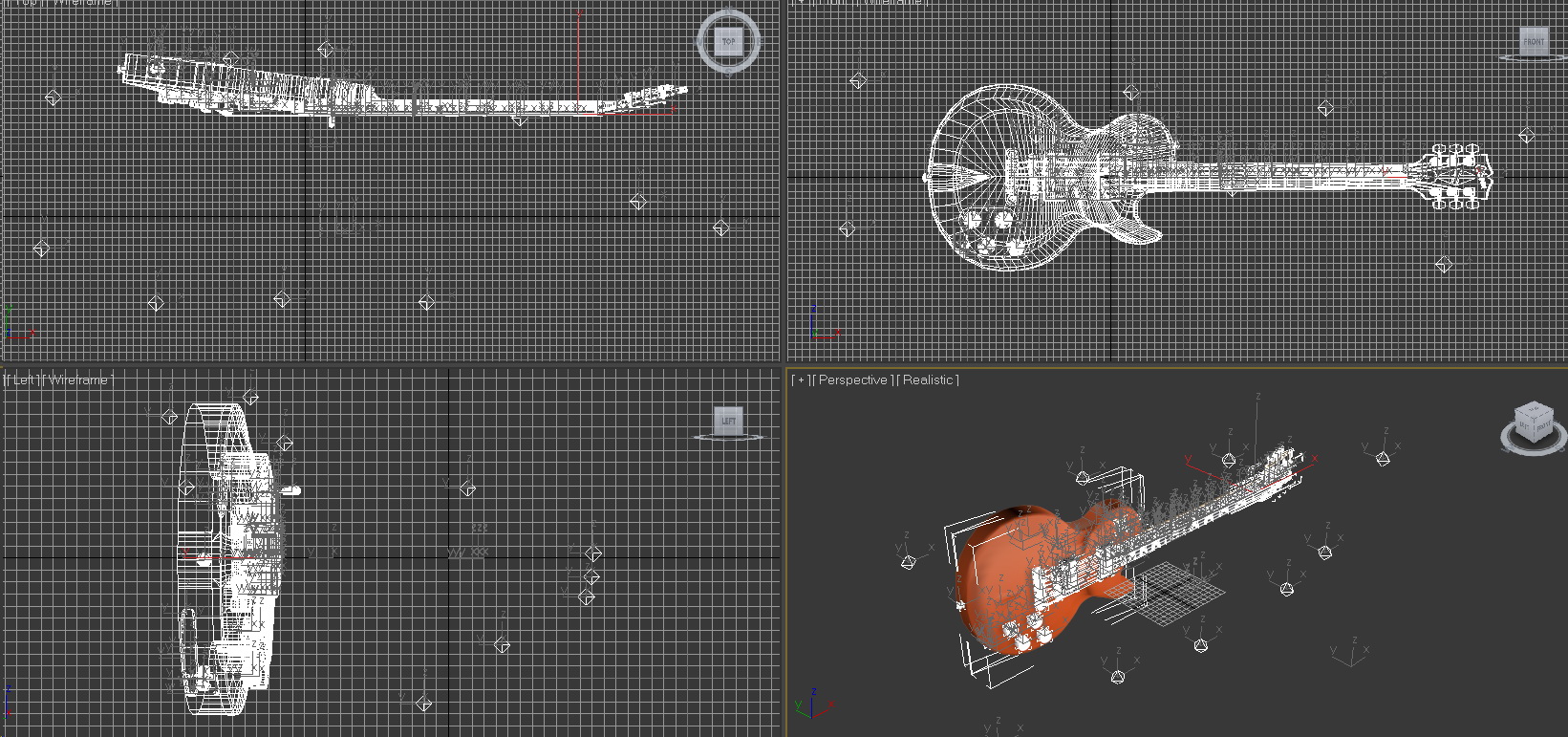This screenshot has width=1568, height=737.
Task: Select the left face of the Perspective ViewCube
Action: [1525, 426]
